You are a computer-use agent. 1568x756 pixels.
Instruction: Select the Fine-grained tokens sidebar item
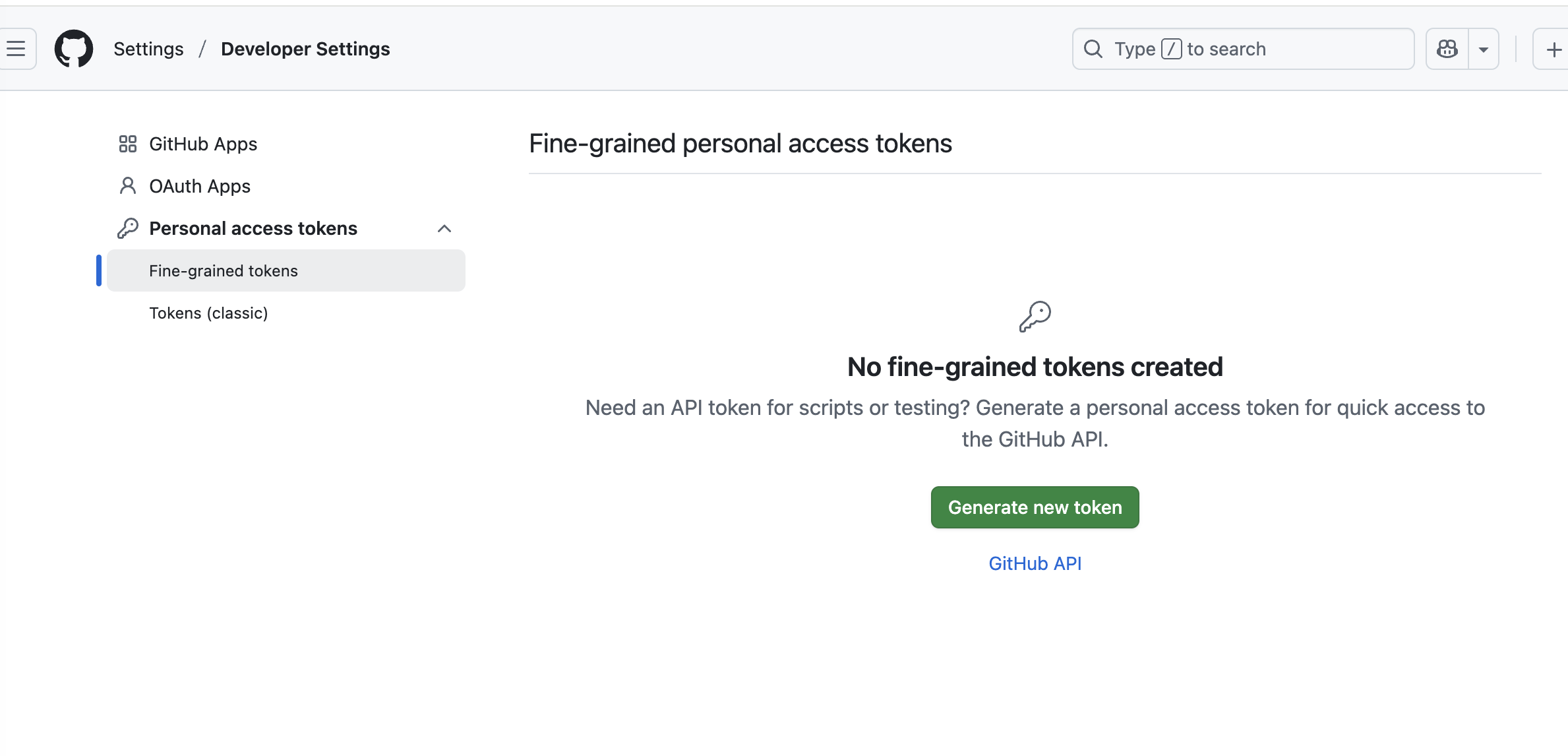pos(224,270)
